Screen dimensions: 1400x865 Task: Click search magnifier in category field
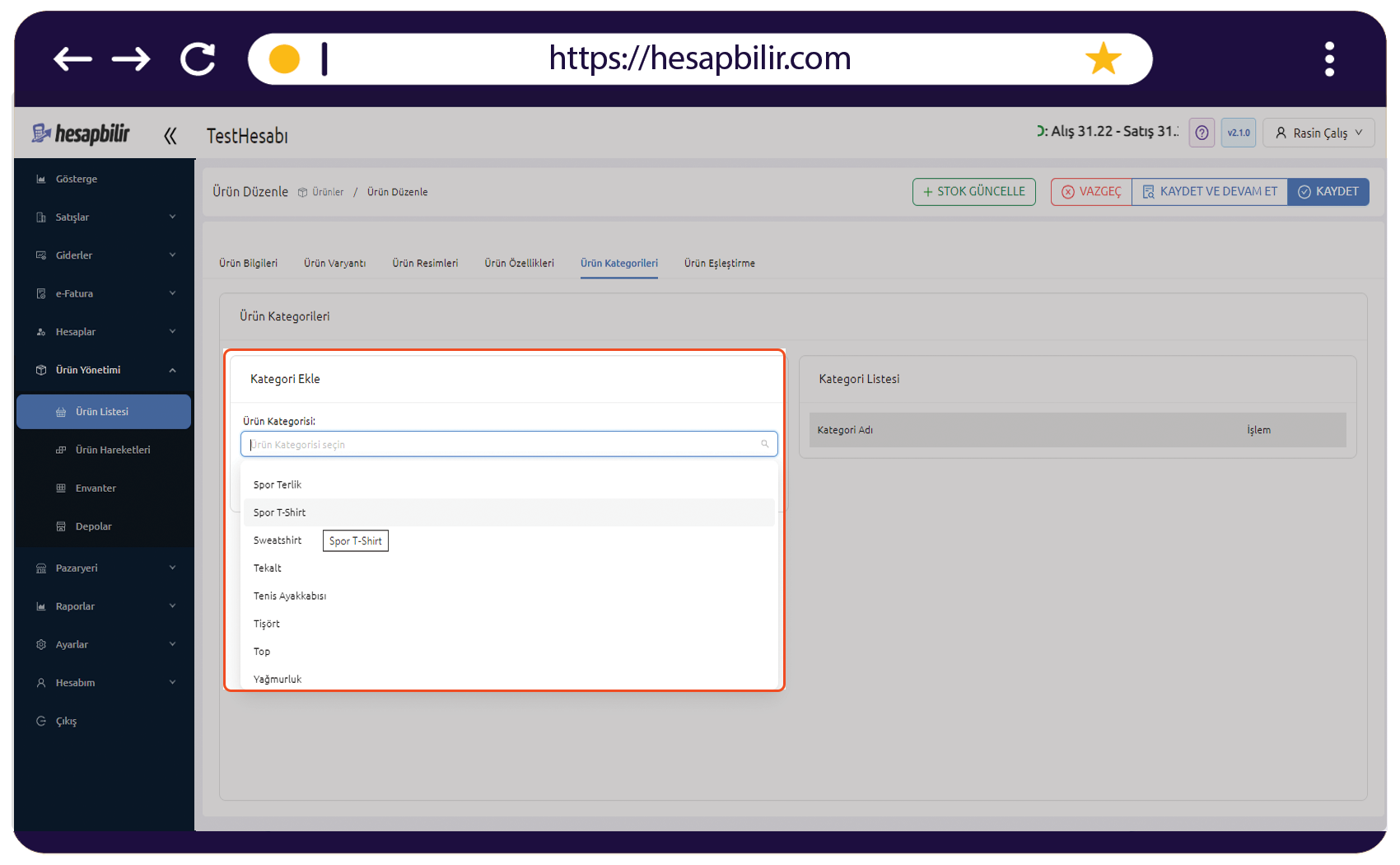tap(764, 444)
